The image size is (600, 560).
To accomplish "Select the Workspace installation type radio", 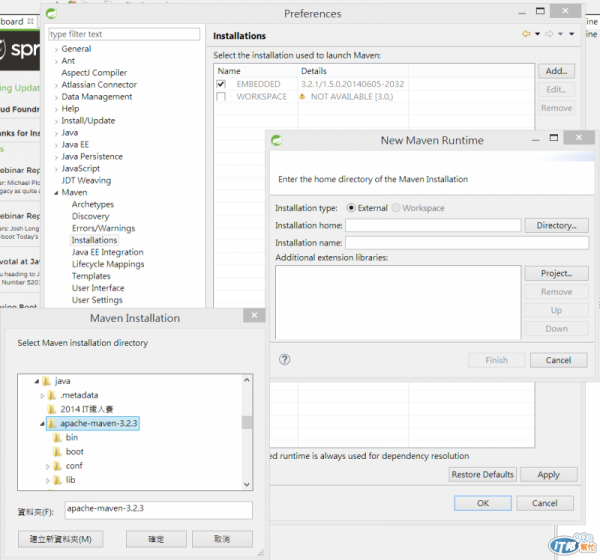I will (396, 208).
